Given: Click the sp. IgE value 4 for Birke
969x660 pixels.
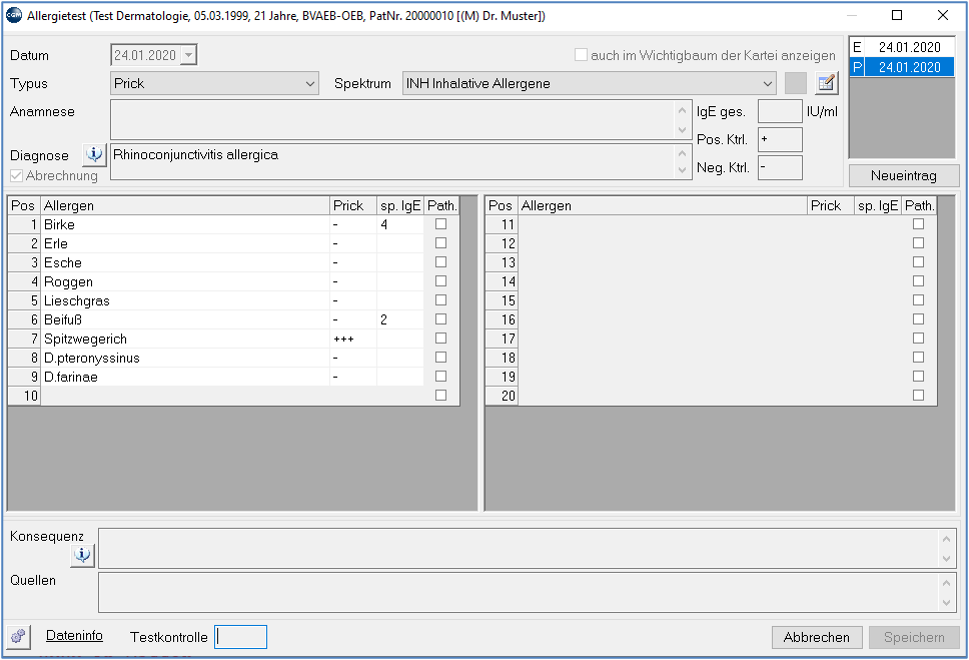Looking at the screenshot, I should [400, 224].
